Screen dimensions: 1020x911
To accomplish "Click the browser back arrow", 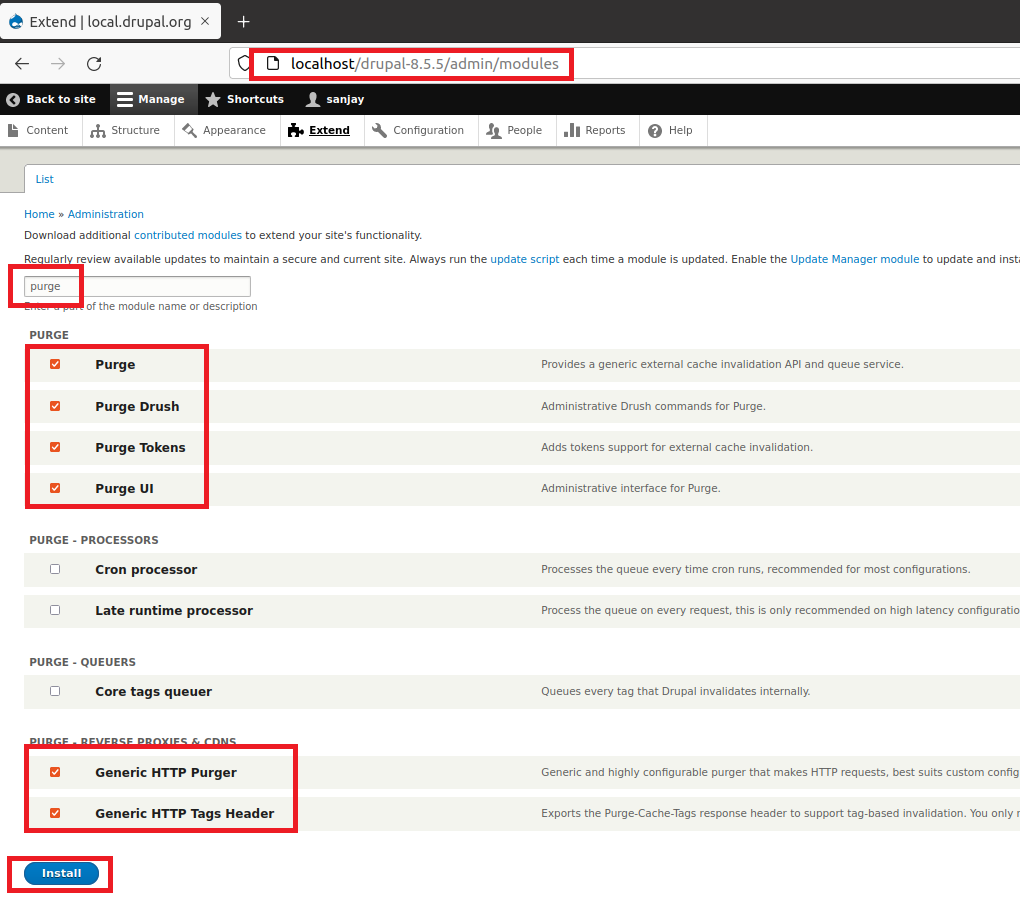I will pyautogui.click(x=22, y=64).
